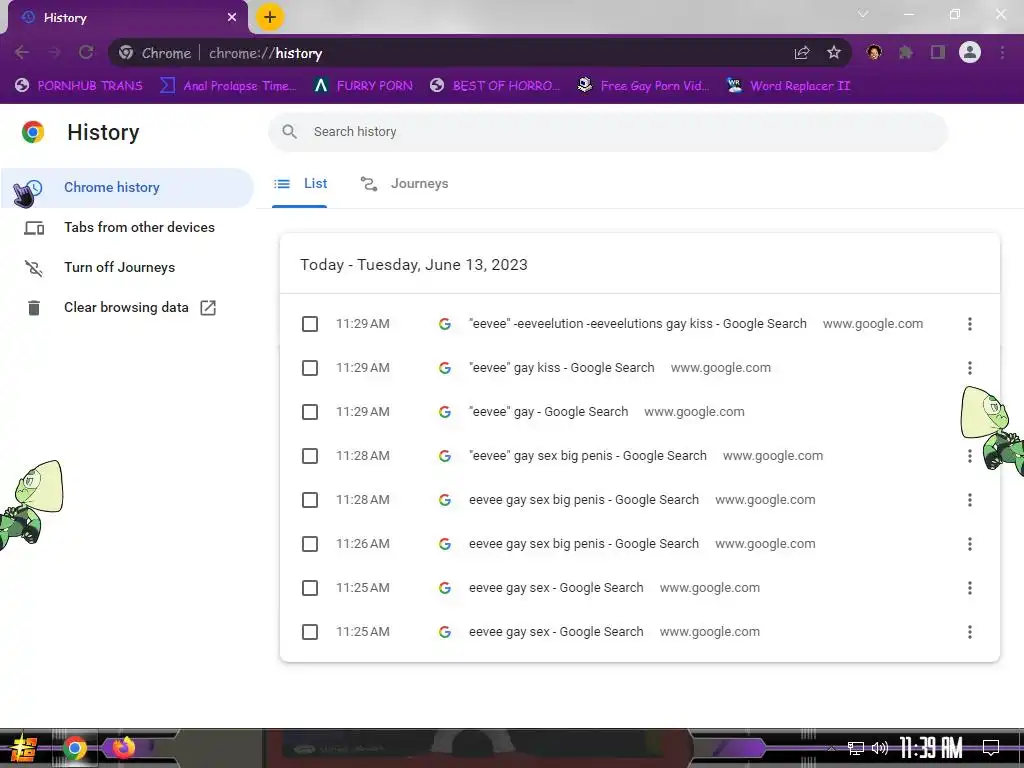Expand the tab search chevron in title bar
1024x768 pixels.
863,14
